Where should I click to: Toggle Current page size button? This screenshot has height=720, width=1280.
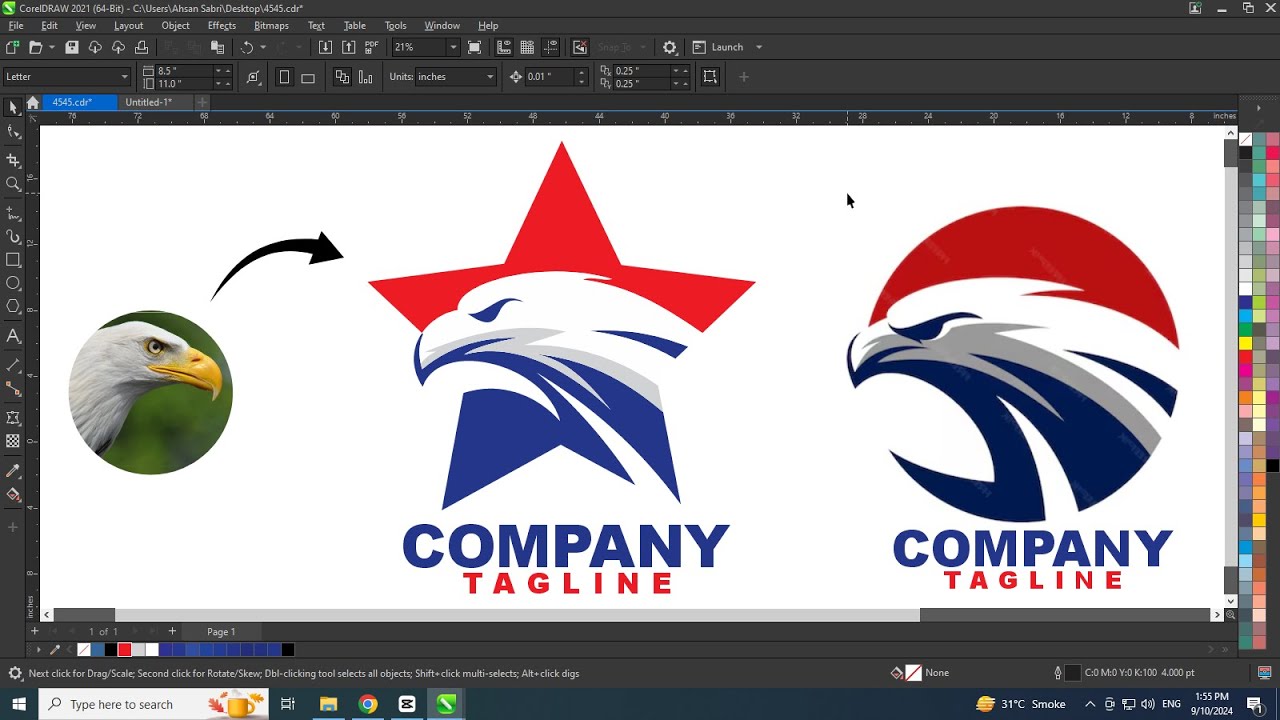click(x=366, y=77)
